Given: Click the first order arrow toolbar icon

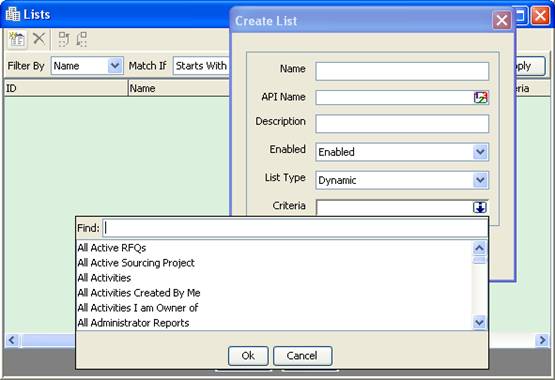Looking at the screenshot, I should point(64,39).
